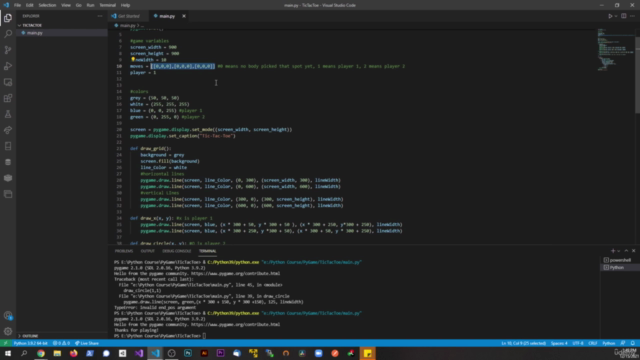Viewport: 640px width, 360px height.
Task: Open the new terminal launch profile dropdown
Action: [x=618, y=251]
